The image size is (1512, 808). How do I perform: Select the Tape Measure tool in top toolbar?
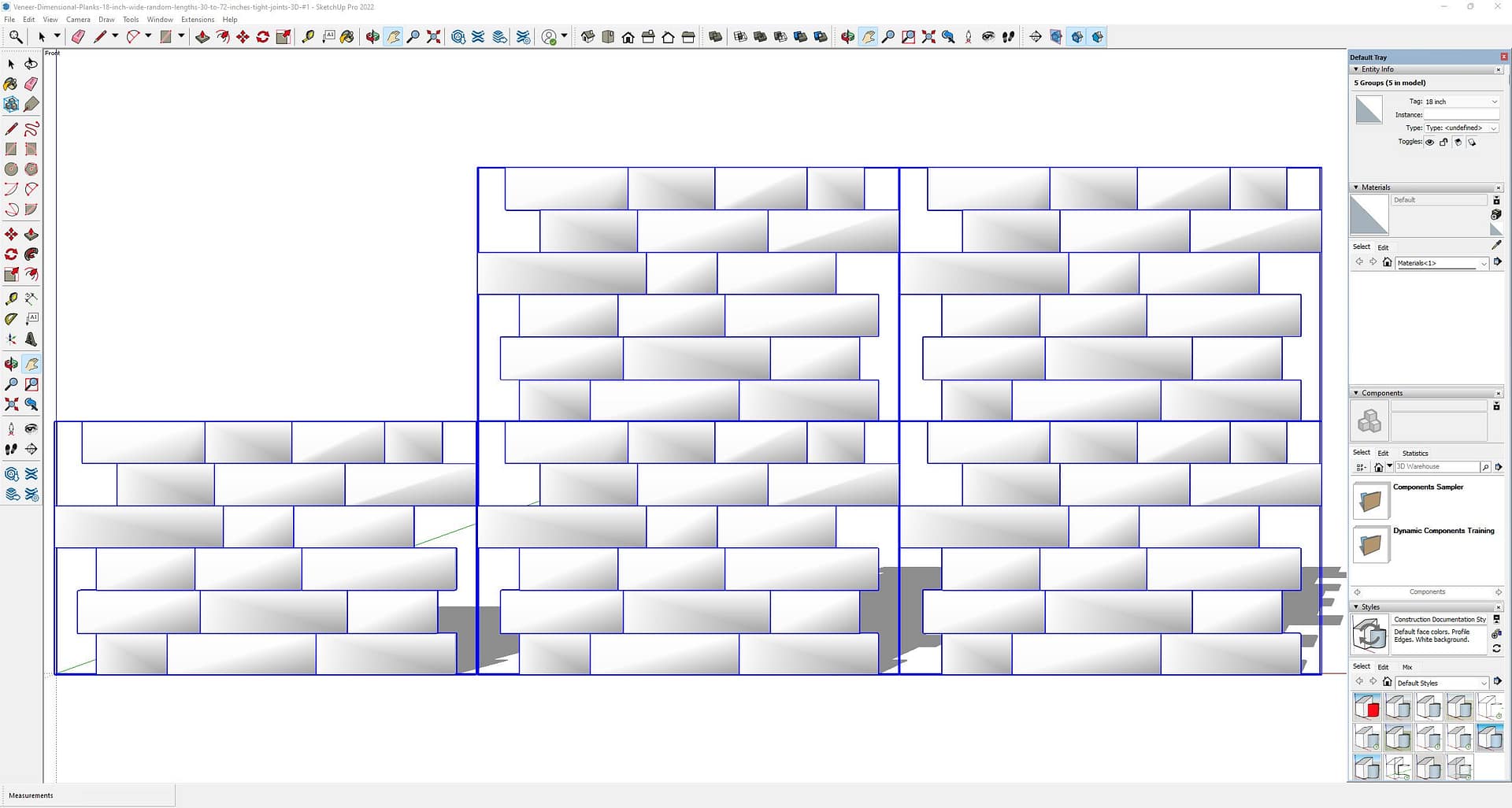pos(308,37)
